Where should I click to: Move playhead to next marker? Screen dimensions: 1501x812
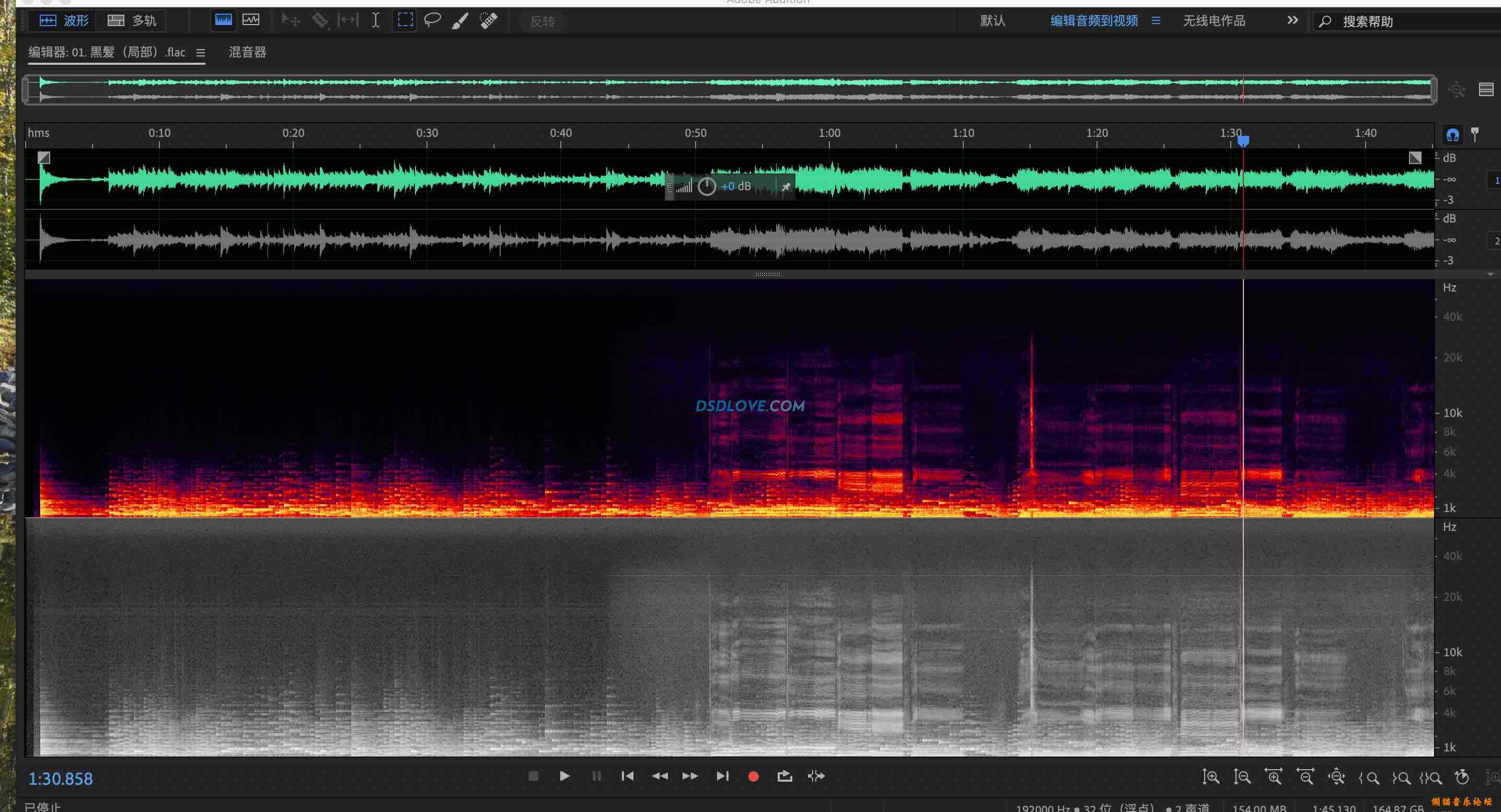tap(722, 776)
